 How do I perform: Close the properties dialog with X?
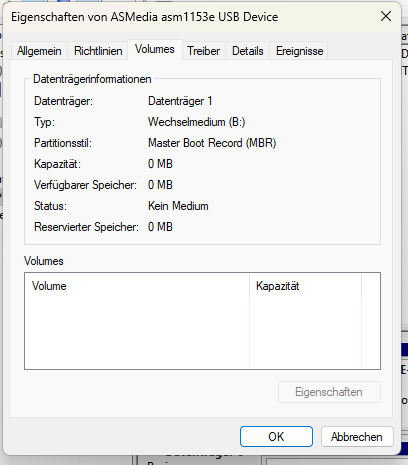point(386,16)
